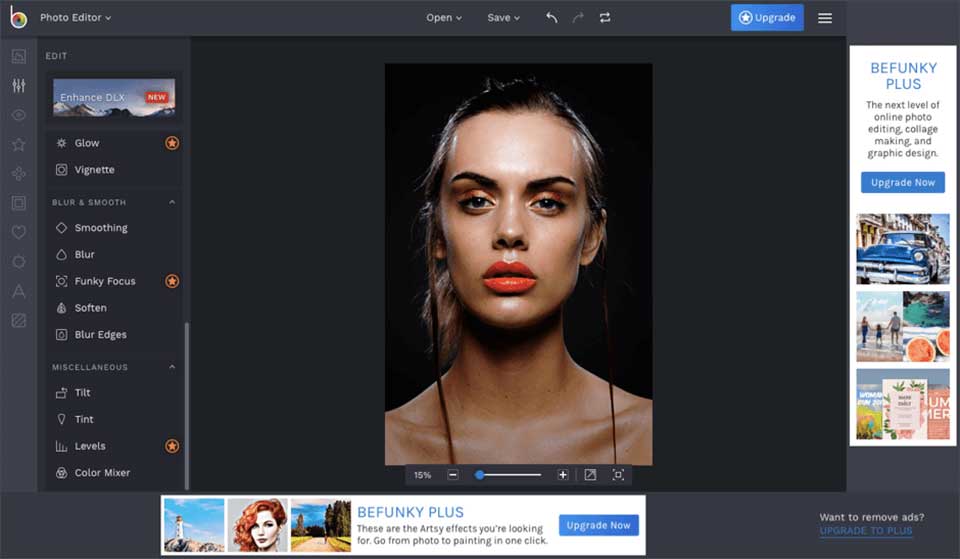The height and width of the screenshot is (559, 960).
Task: Click the Upgrade to Plus link
Action: pos(866,531)
